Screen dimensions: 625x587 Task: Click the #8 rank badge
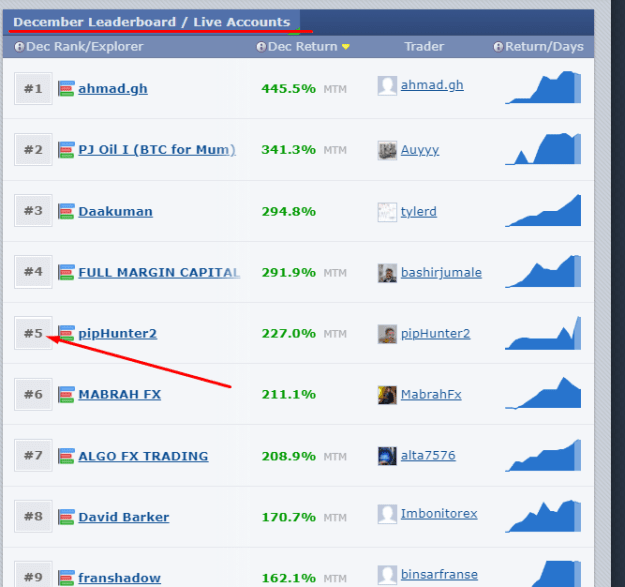click(x=33, y=516)
